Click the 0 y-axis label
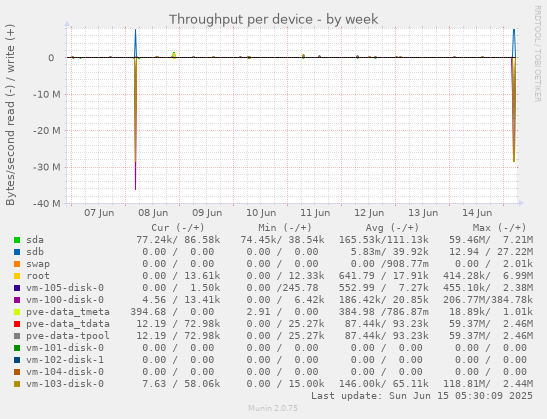The height and width of the screenshot is (419, 547). click(x=51, y=58)
